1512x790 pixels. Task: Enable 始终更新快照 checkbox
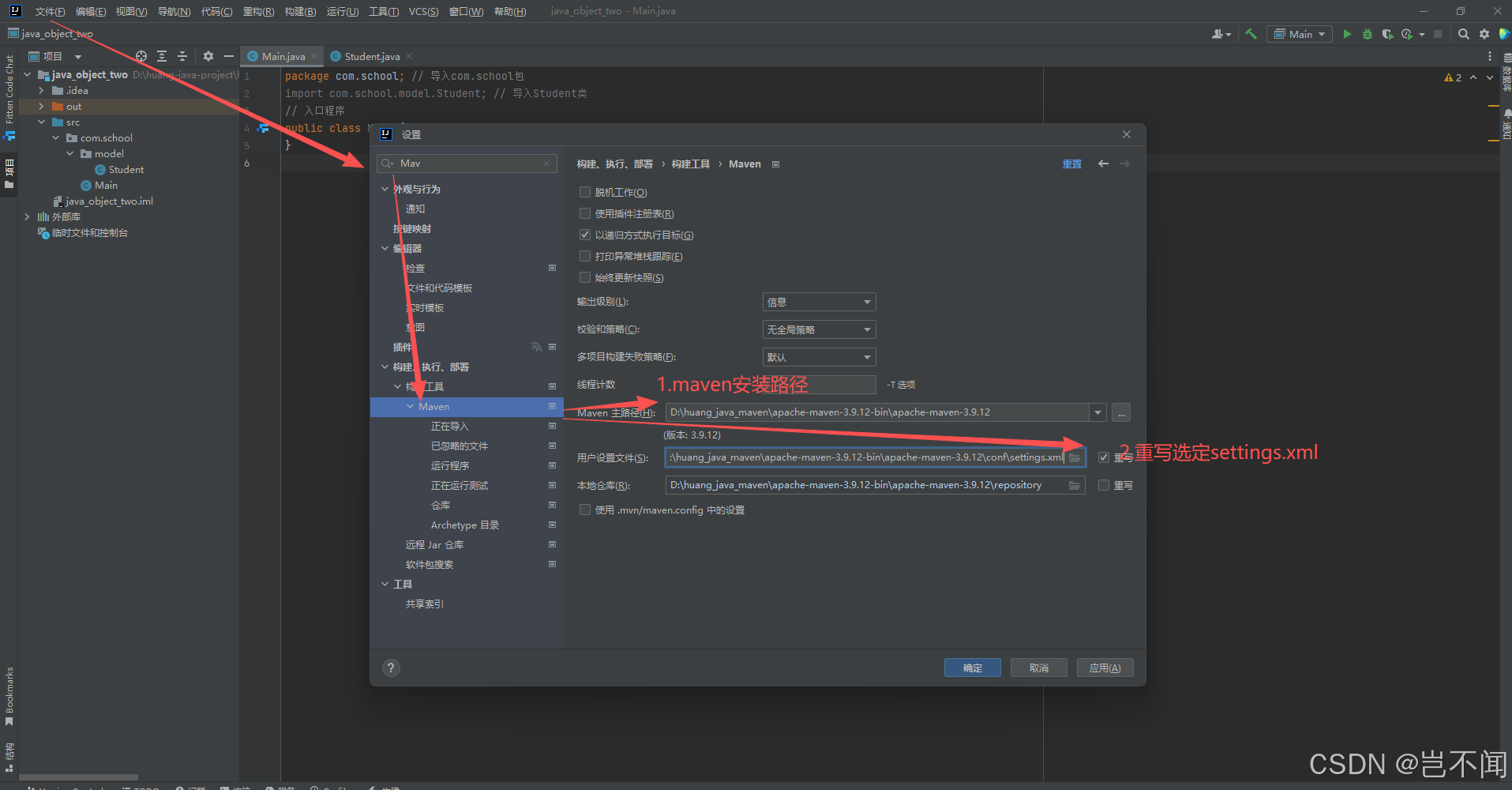coord(585,277)
